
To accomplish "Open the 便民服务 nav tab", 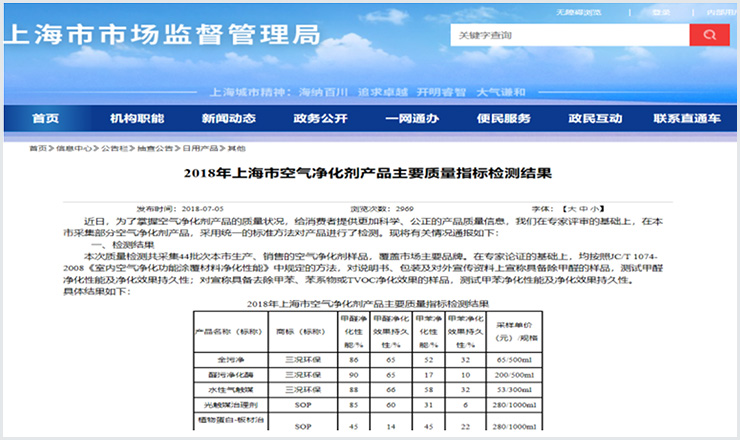I will click(x=504, y=118).
